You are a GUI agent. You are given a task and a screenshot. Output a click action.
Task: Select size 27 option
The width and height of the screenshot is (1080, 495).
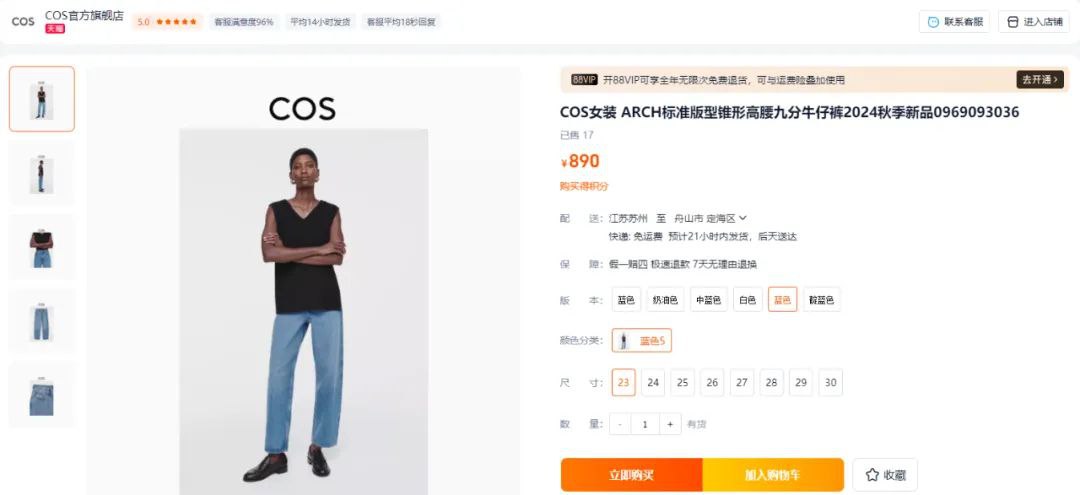(741, 382)
